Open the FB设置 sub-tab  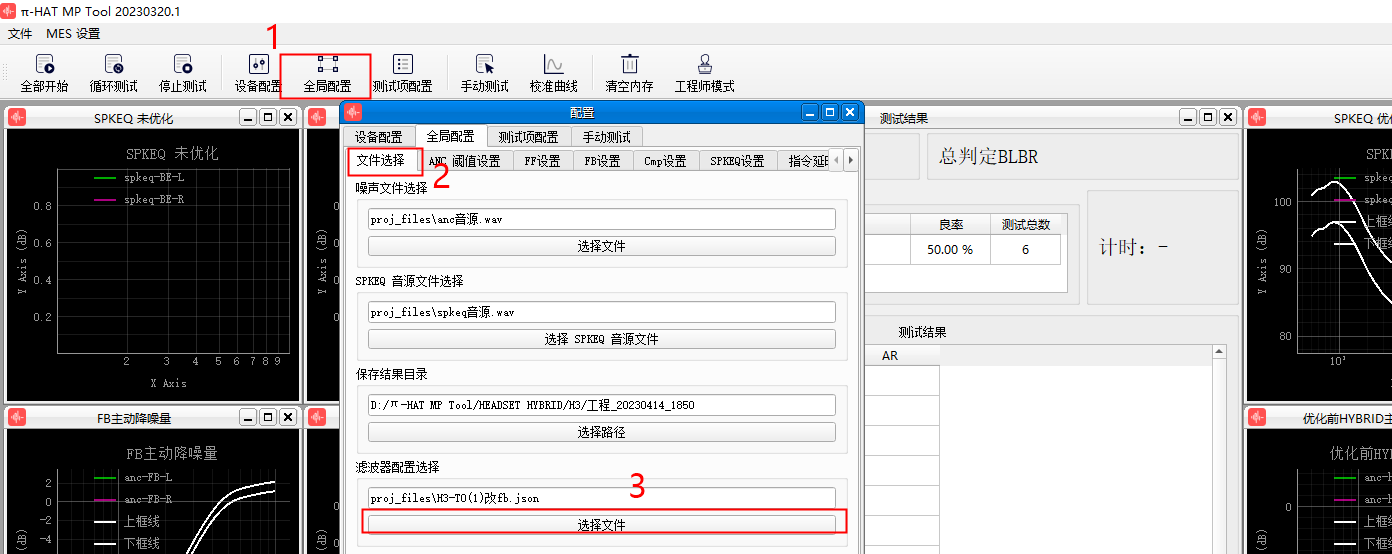[603, 161]
